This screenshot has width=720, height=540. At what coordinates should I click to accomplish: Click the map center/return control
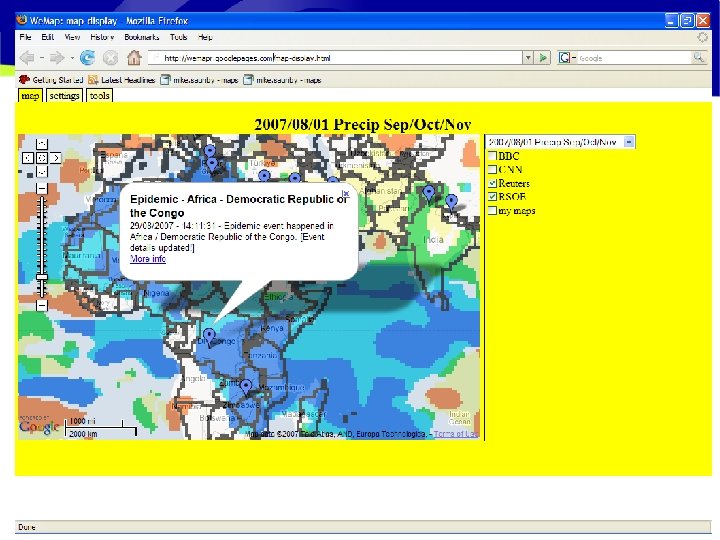pos(42,158)
